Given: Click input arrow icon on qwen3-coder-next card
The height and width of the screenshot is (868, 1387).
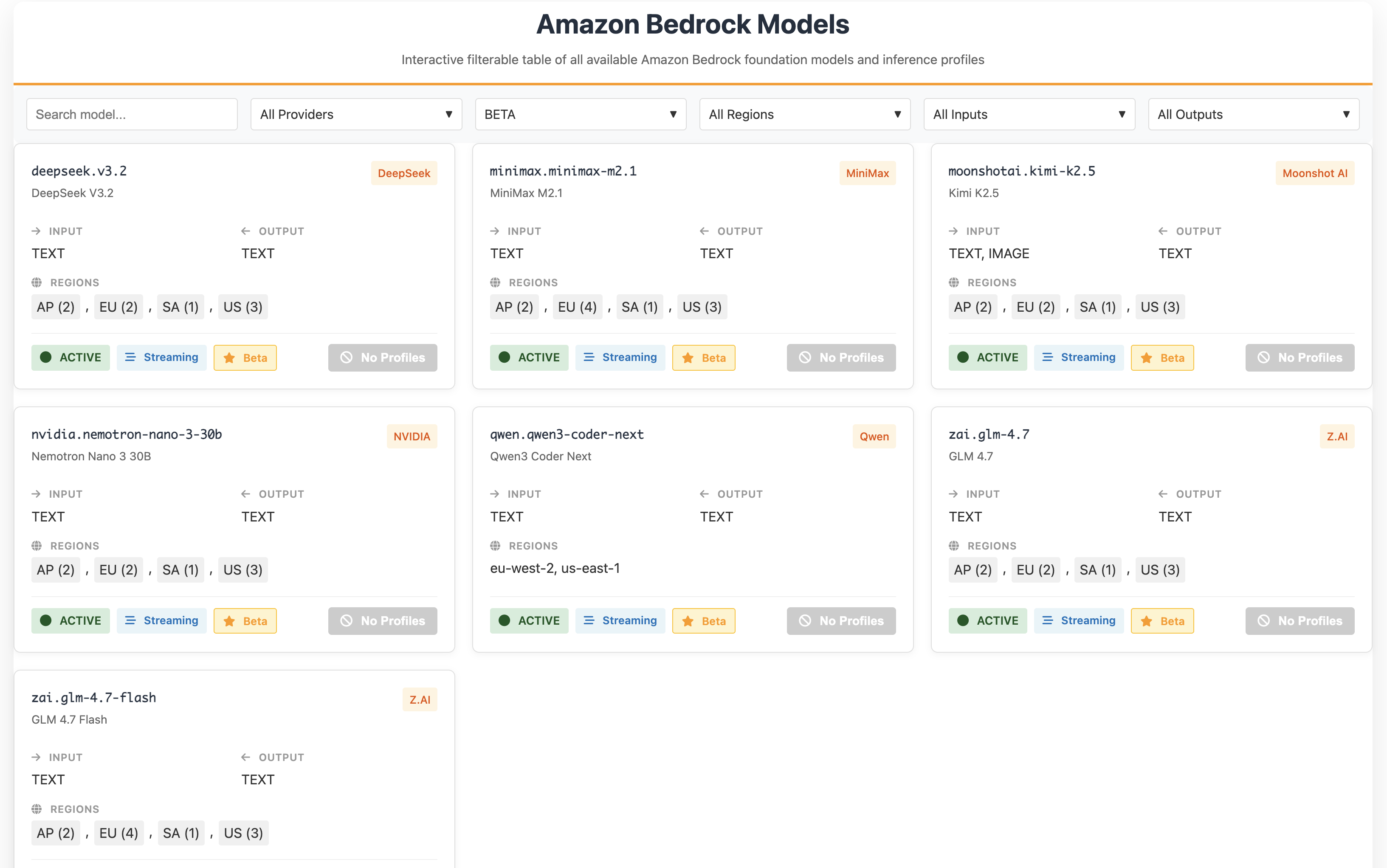Looking at the screenshot, I should [495, 494].
